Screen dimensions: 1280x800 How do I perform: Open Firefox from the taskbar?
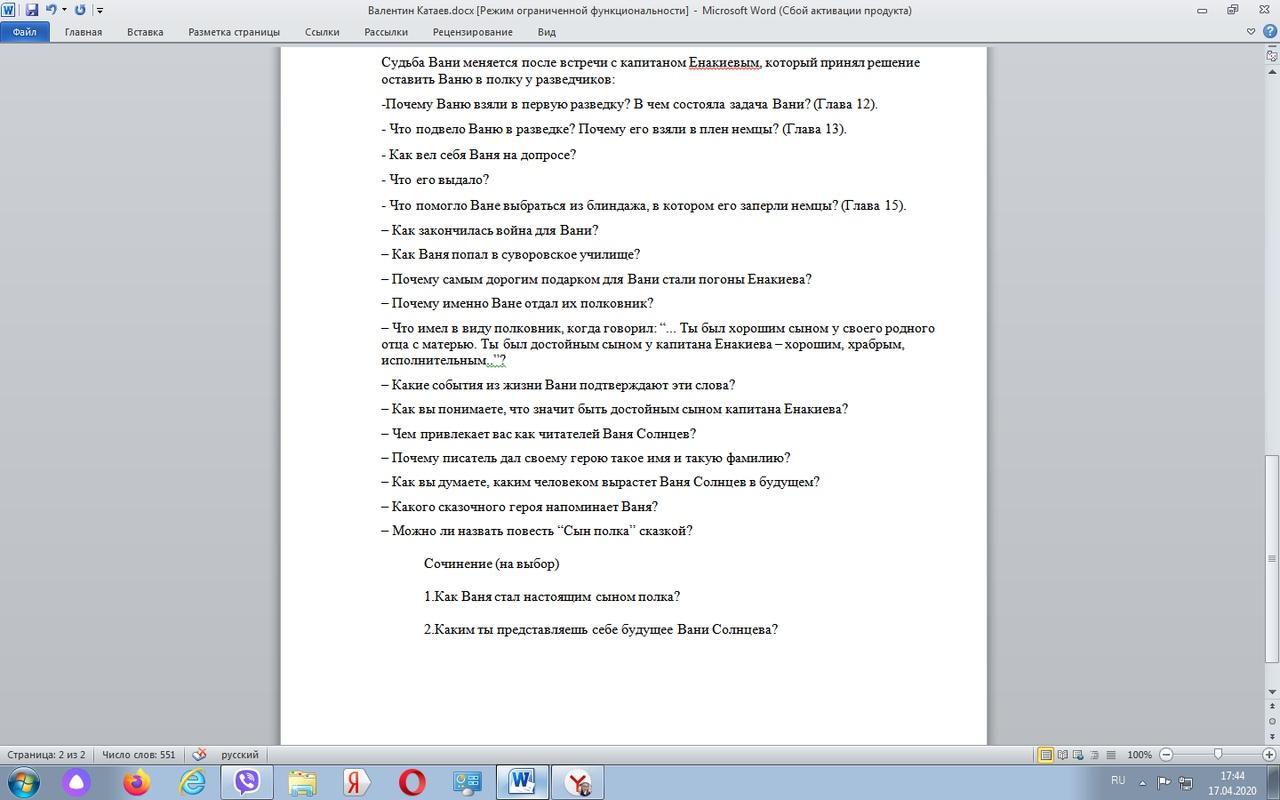tap(135, 782)
